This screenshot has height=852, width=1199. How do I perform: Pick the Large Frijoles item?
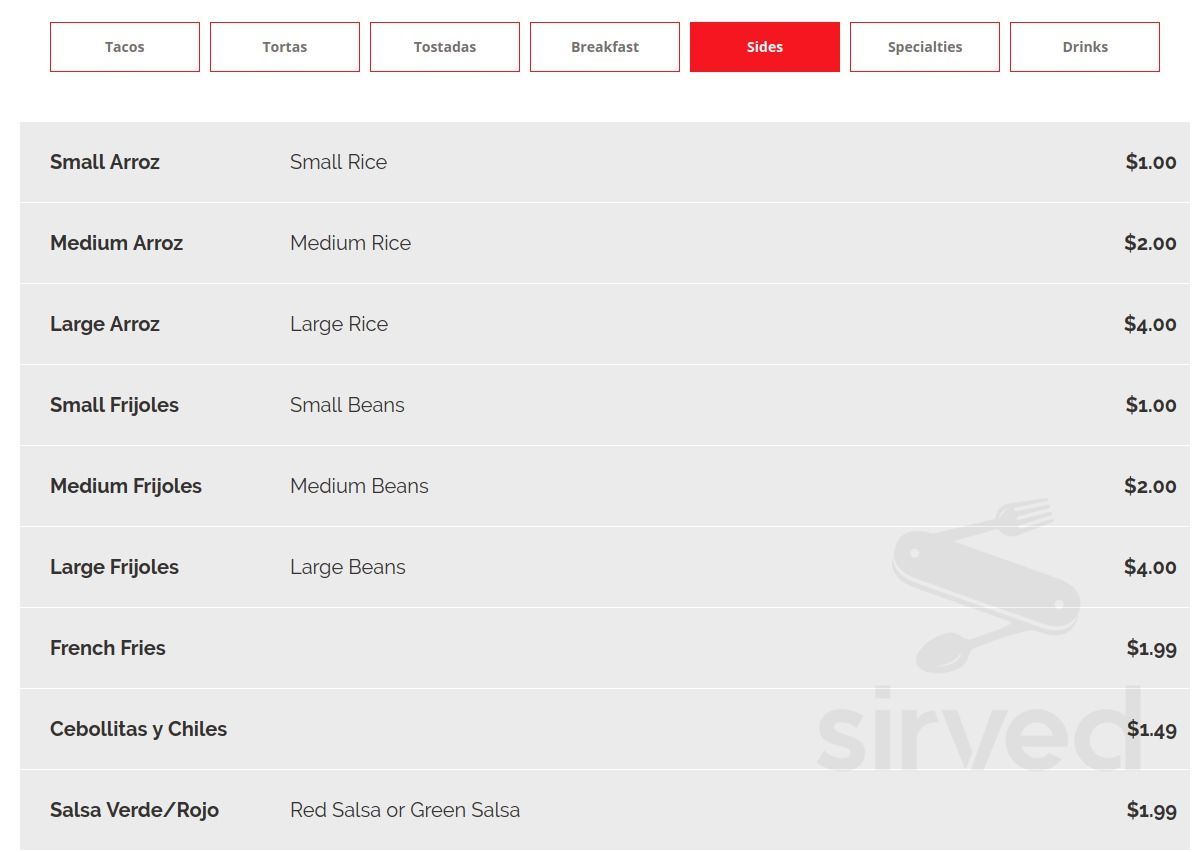pyautogui.click(x=114, y=567)
